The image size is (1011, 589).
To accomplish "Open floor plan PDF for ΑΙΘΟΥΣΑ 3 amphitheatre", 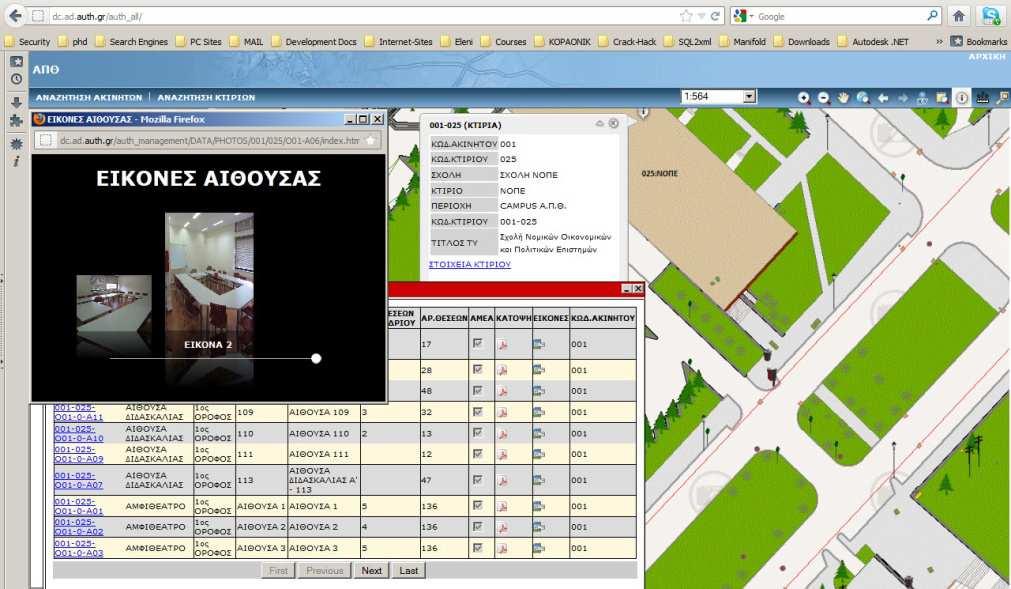I will 502,548.
